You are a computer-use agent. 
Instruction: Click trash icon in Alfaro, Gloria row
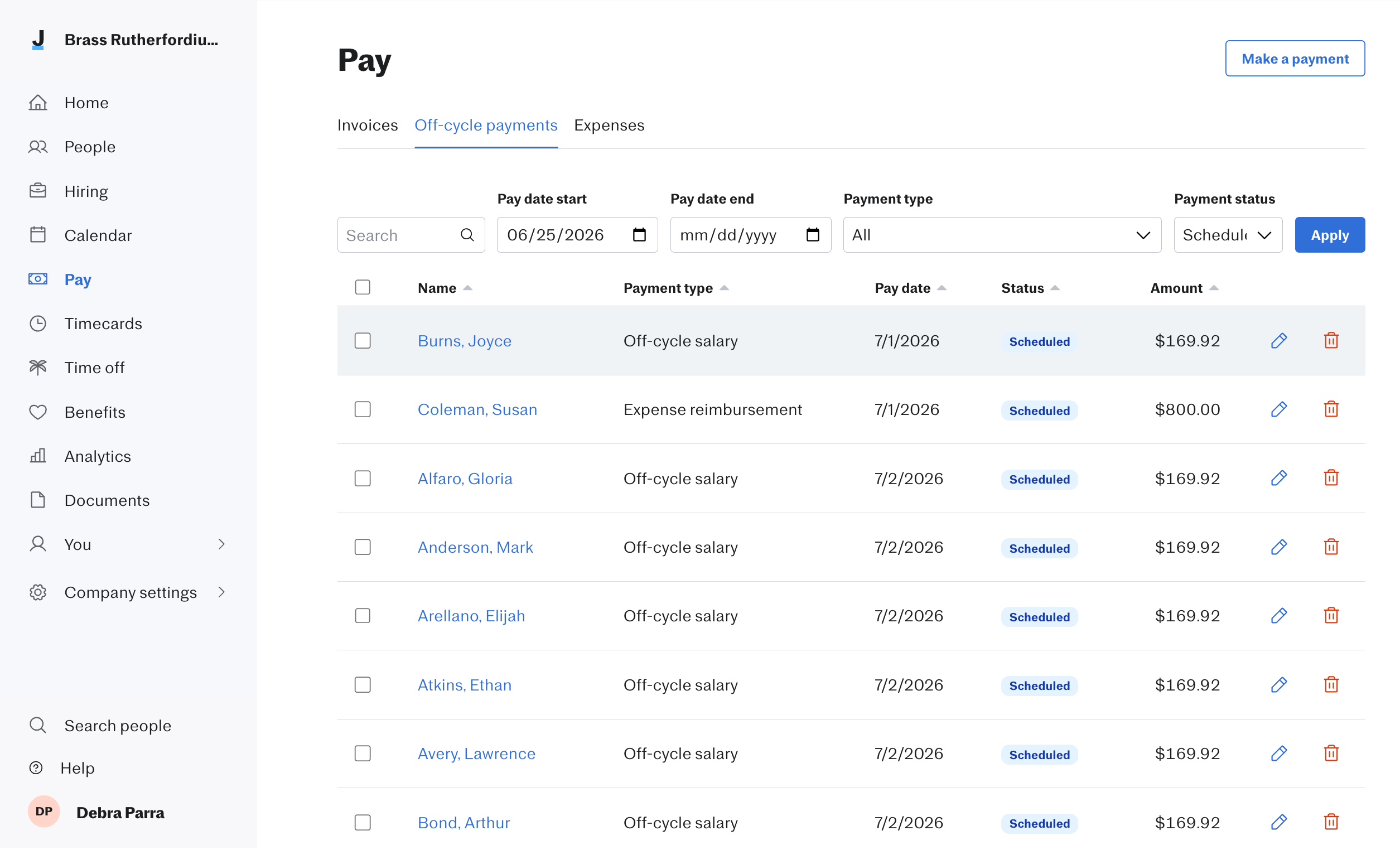pyautogui.click(x=1331, y=479)
